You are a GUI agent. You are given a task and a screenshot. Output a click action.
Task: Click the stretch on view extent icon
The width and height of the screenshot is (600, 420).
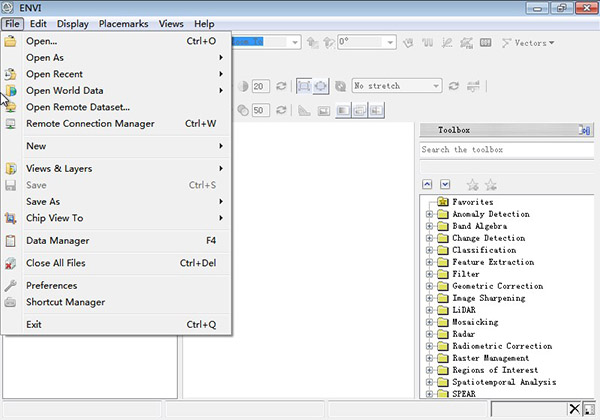click(x=320, y=86)
